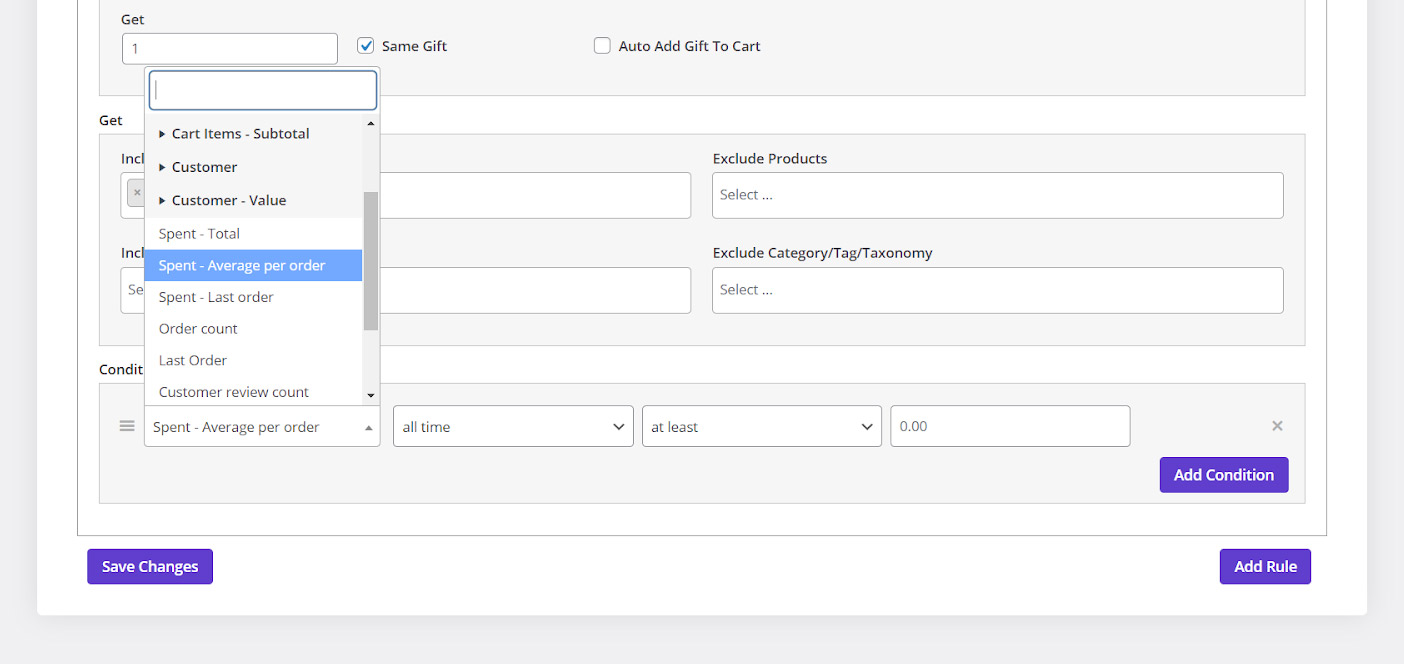Enable Auto Add Gift To Cart

[602, 46]
